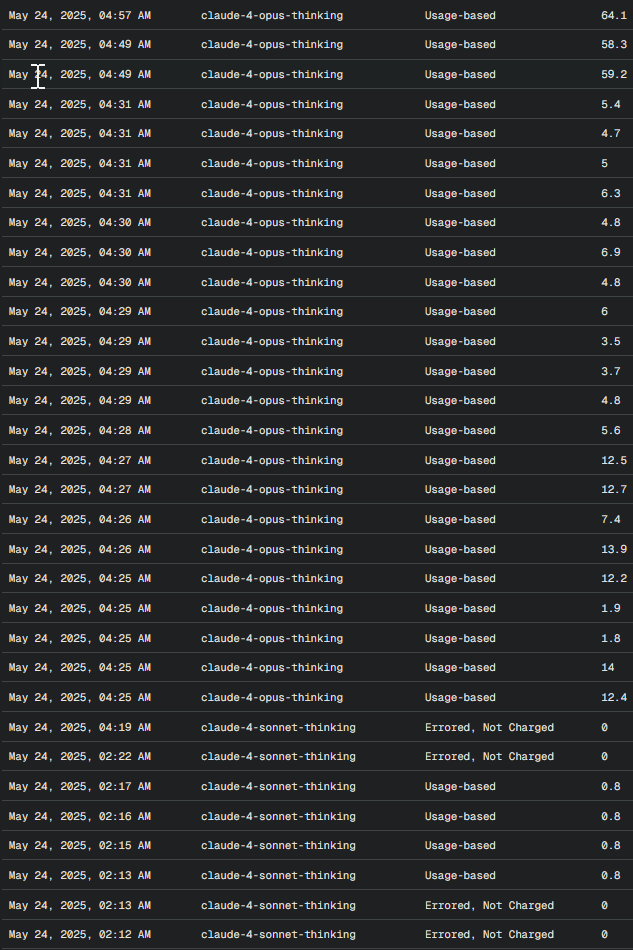Click claude-4-sonnet-thinking in the 02:17 AM row
633x950 pixels.
click(x=278, y=786)
